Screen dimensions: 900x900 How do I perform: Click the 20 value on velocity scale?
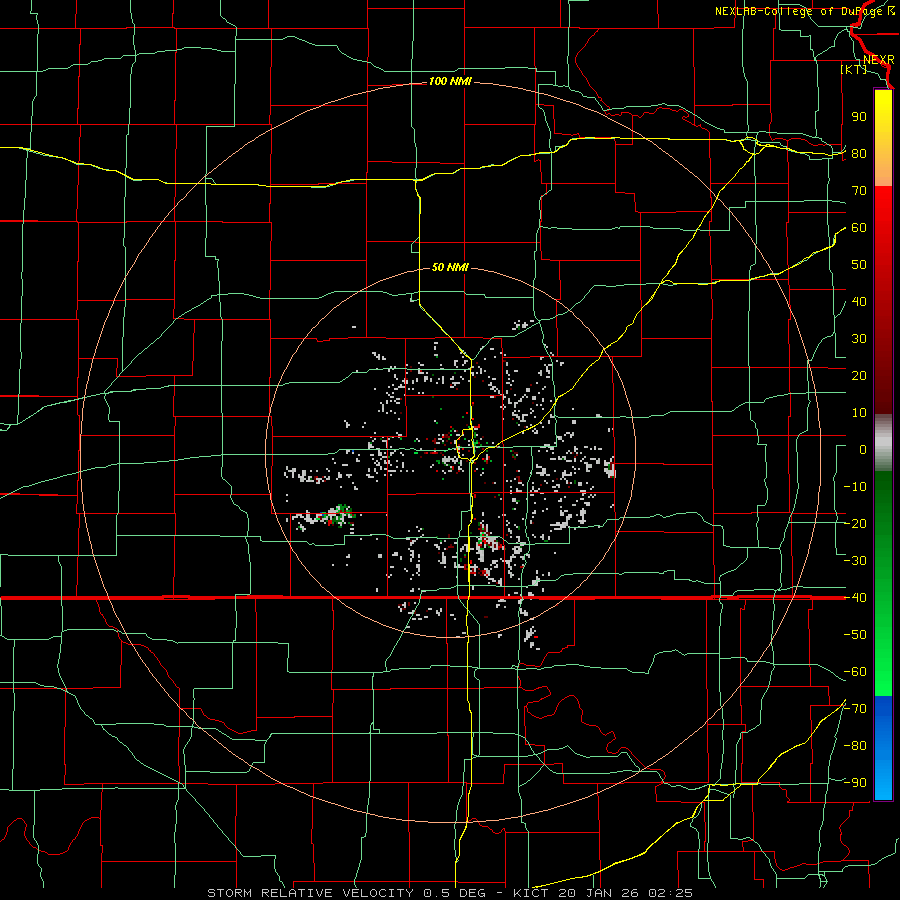pyautogui.click(x=859, y=376)
